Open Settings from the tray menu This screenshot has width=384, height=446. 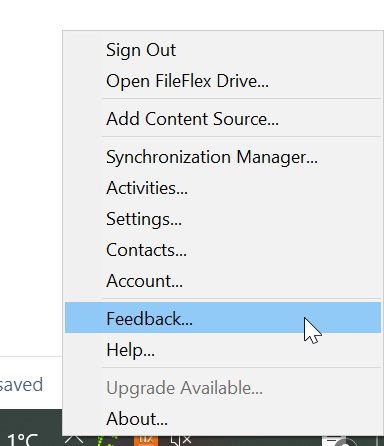tap(223, 219)
